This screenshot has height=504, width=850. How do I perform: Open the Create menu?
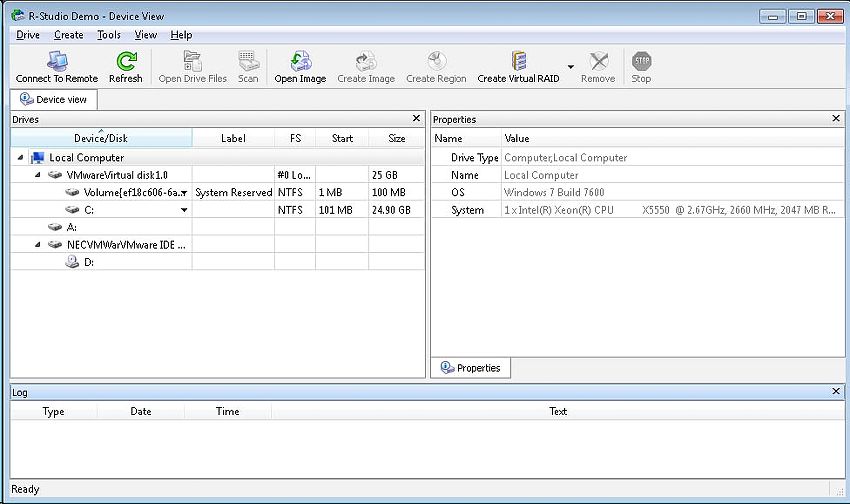[x=68, y=35]
